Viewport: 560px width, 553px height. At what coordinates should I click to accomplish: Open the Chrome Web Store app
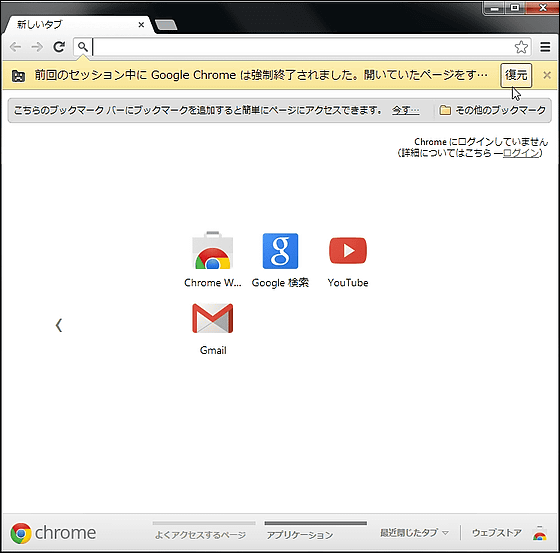[212, 259]
